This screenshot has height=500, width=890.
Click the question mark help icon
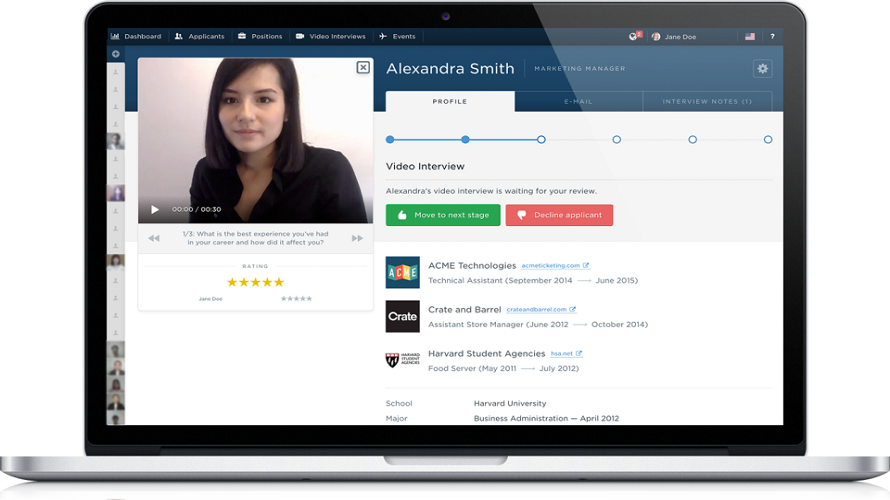coord(772,36)
